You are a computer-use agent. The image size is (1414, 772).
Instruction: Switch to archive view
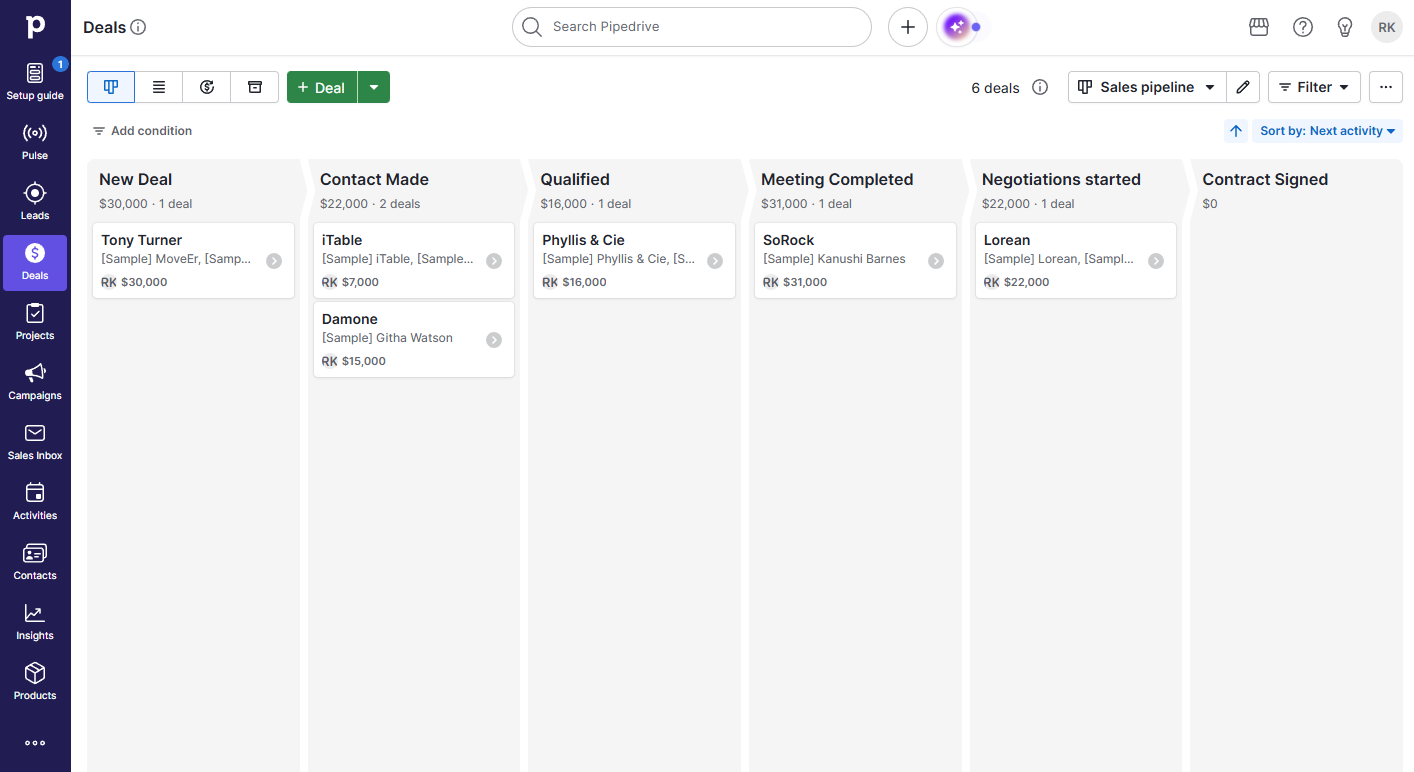[255, 87]
